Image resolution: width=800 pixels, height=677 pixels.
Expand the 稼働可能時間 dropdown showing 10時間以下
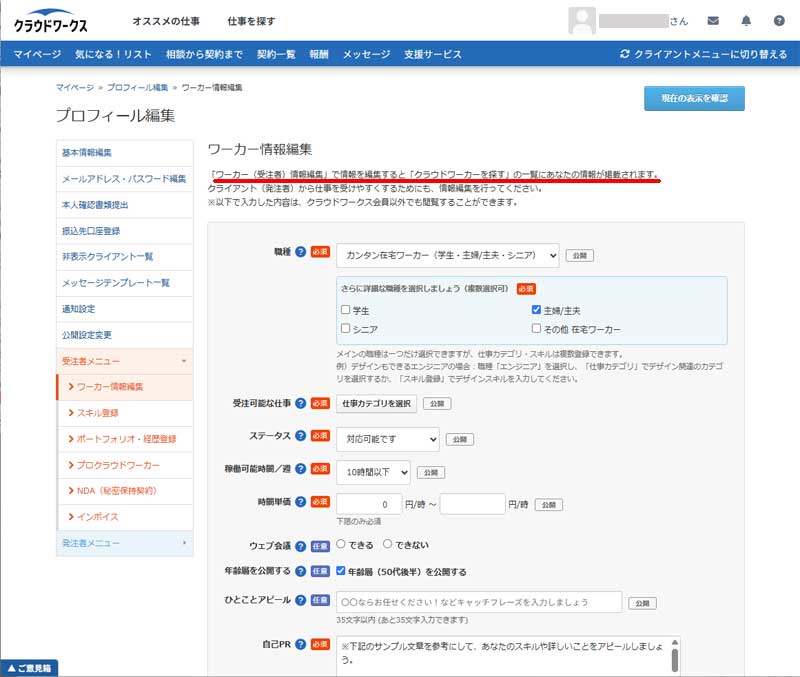[x=373, y=471]
